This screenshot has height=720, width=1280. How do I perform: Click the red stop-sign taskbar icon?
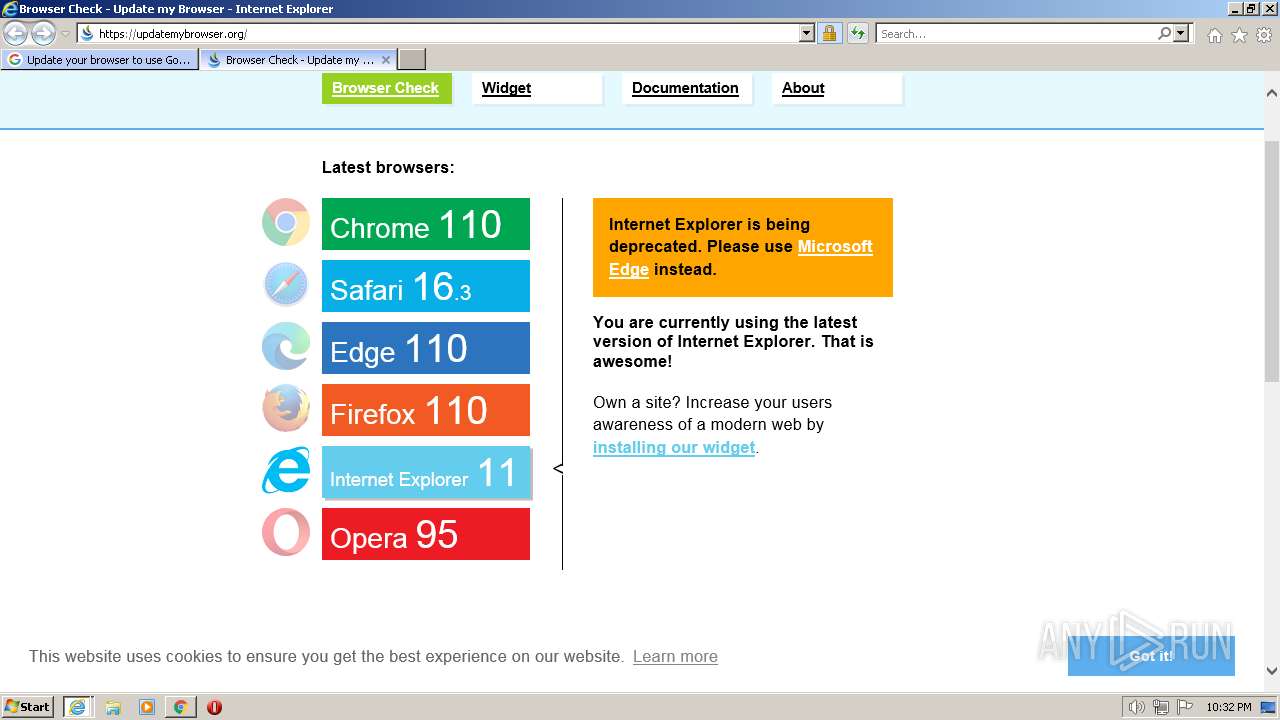[214, 707]
